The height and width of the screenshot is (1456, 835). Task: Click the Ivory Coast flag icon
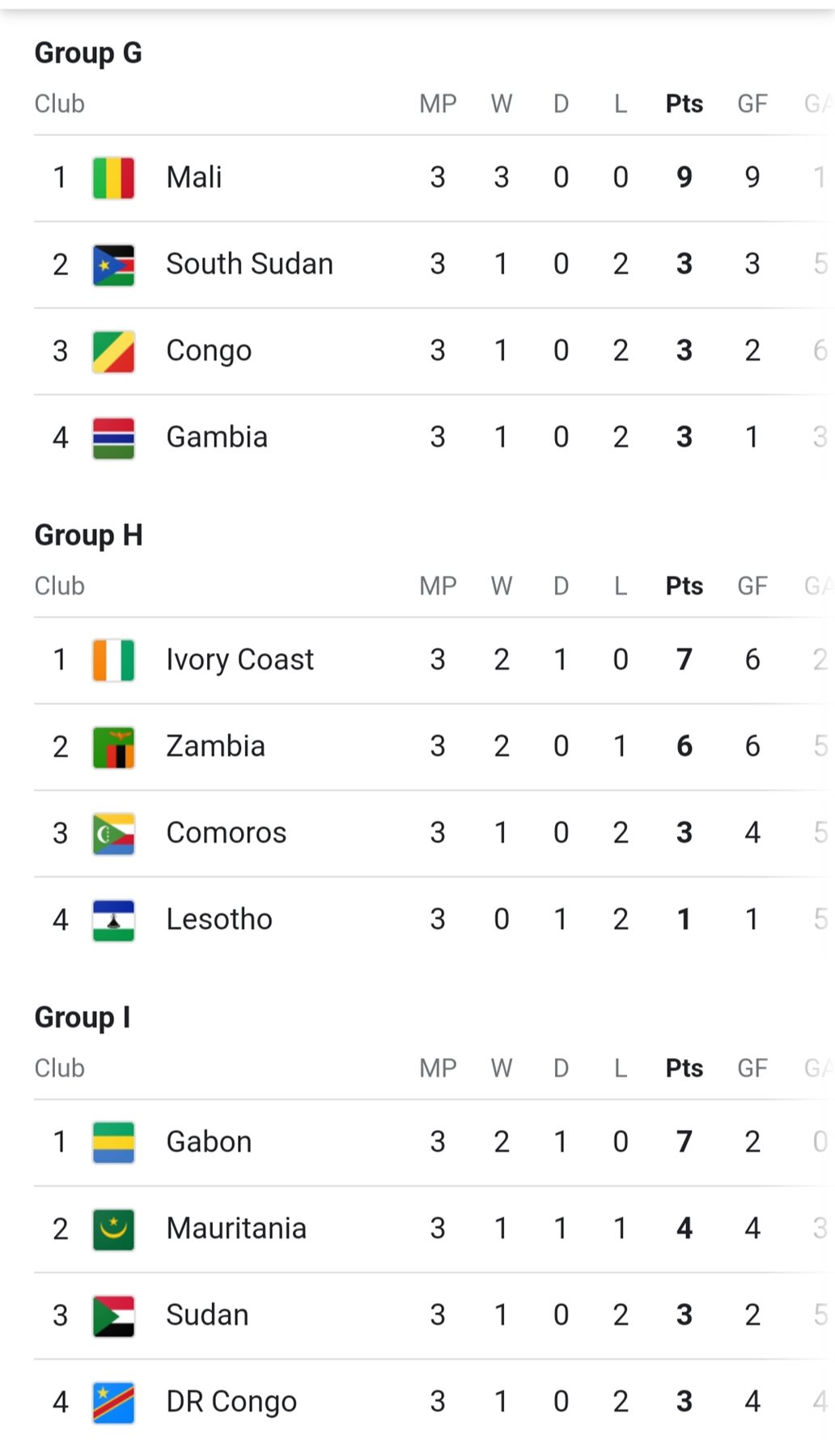click(113, 660)
